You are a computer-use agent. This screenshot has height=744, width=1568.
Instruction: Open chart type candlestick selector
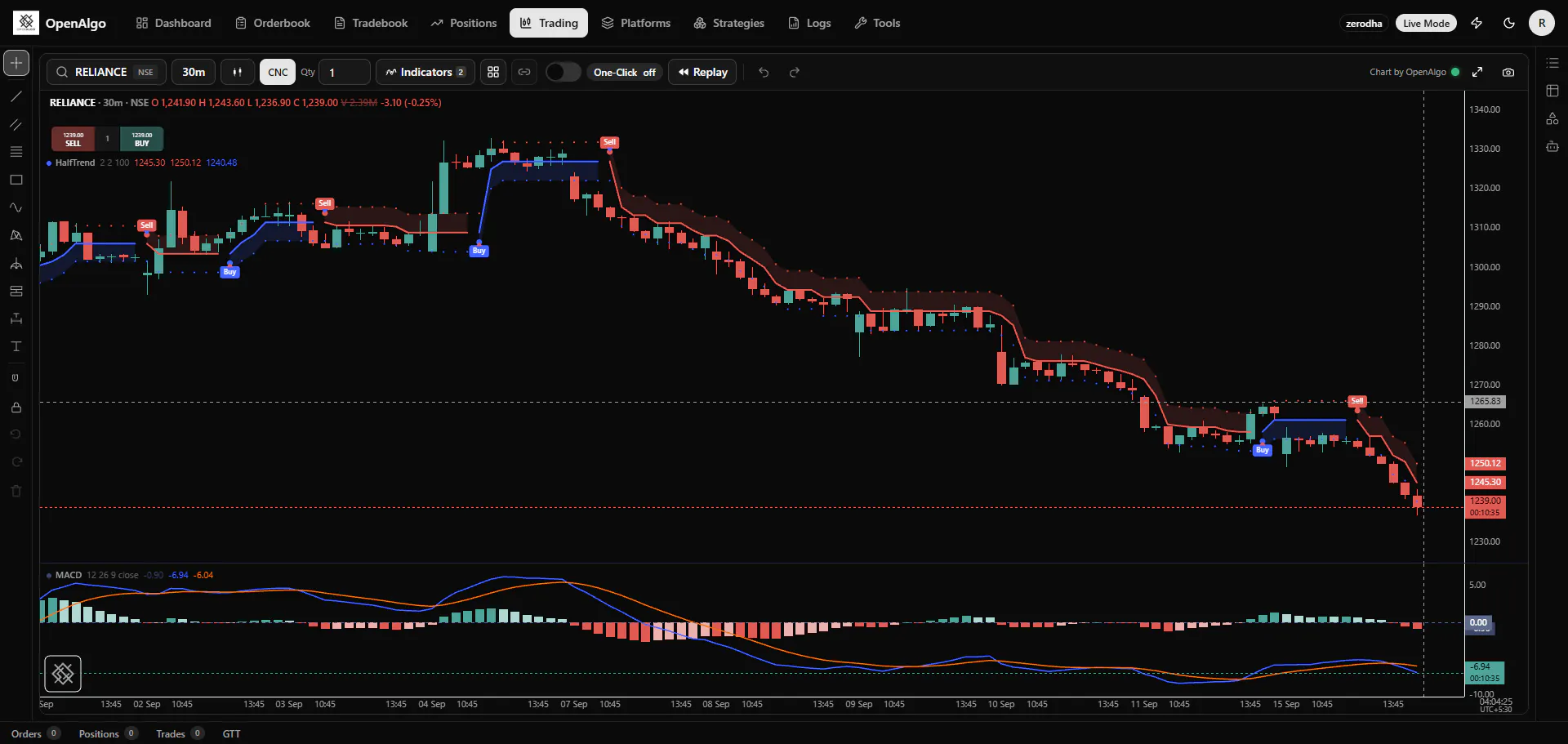(x=238, y=72)
